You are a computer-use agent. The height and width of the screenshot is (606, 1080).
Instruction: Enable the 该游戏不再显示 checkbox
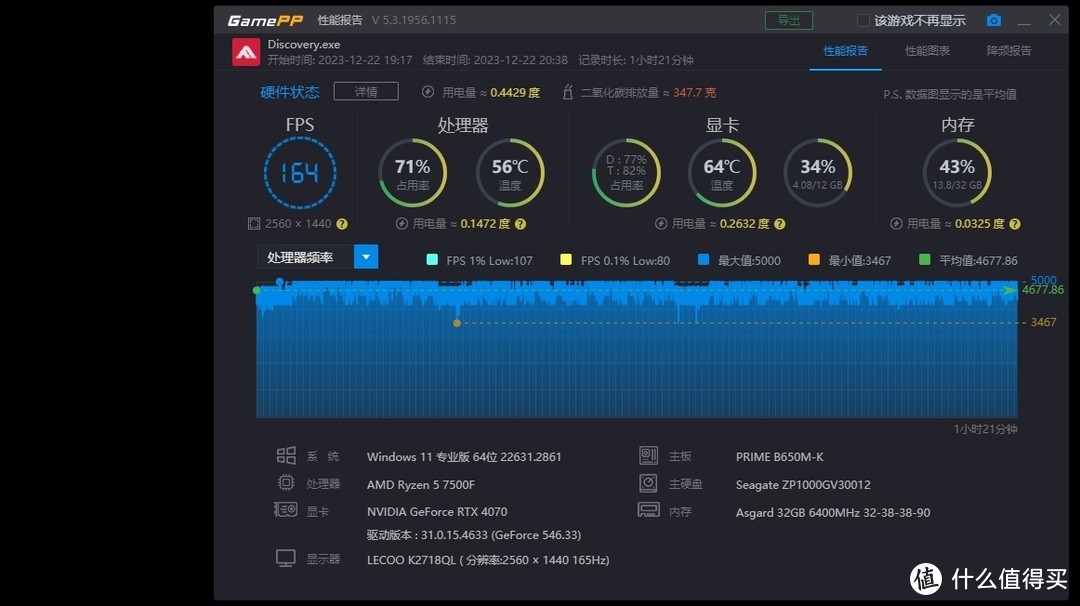[x=862, y=21]
